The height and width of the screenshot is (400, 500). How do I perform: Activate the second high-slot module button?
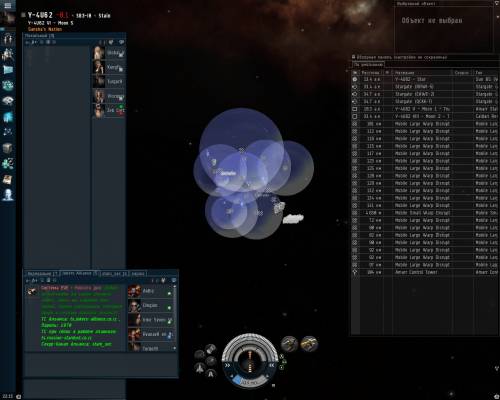pos(309,344)
